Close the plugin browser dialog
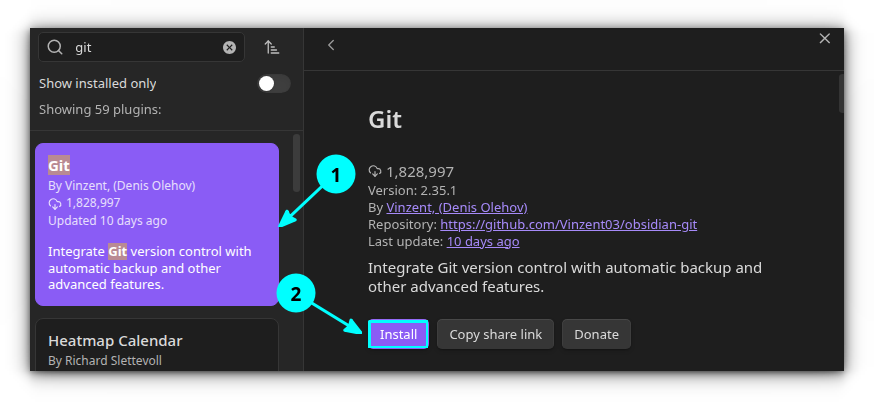Viewport: 874px width, 403px height. pyautogui.click(x=824, y=38)
